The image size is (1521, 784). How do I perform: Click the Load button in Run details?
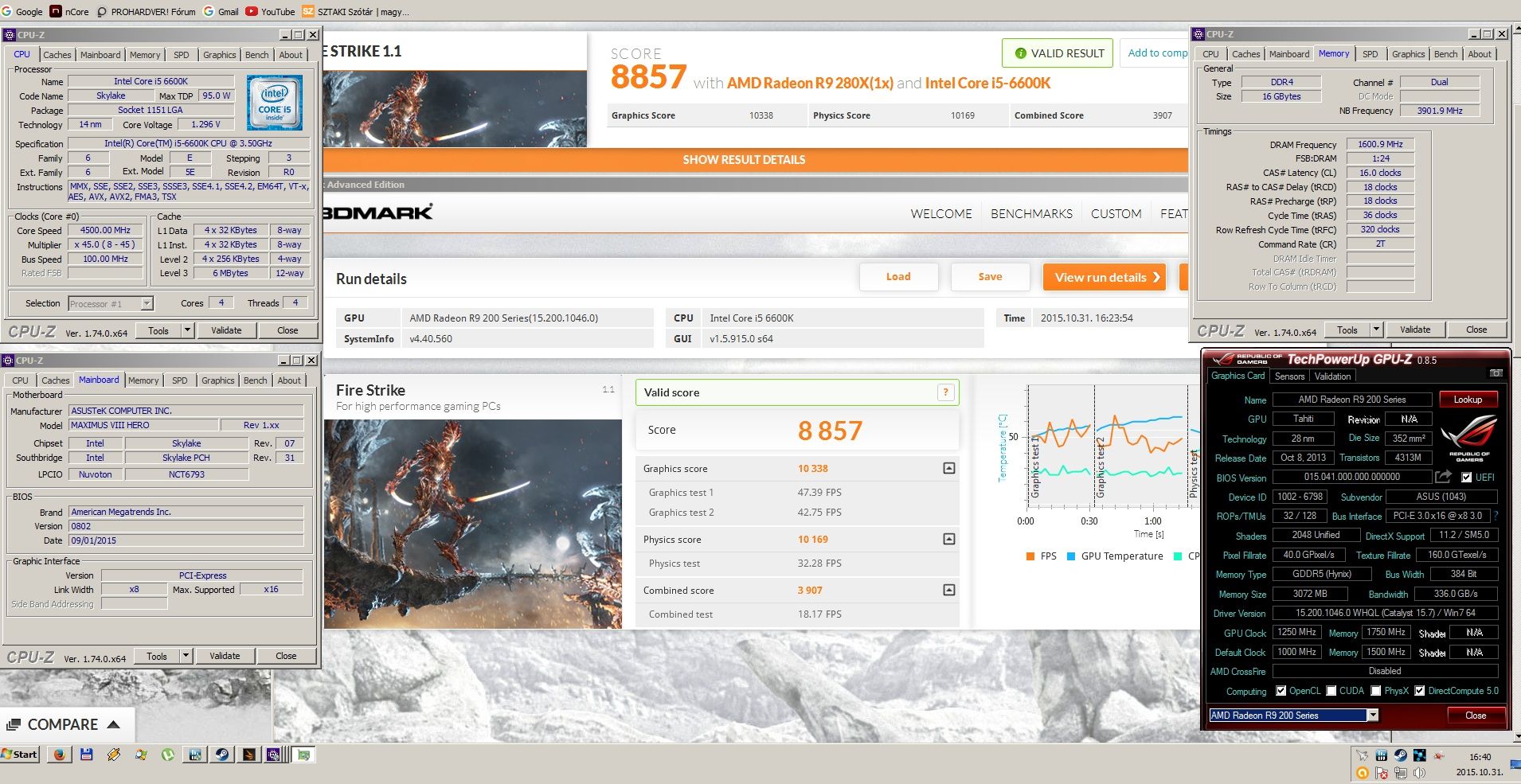point(898,277)
